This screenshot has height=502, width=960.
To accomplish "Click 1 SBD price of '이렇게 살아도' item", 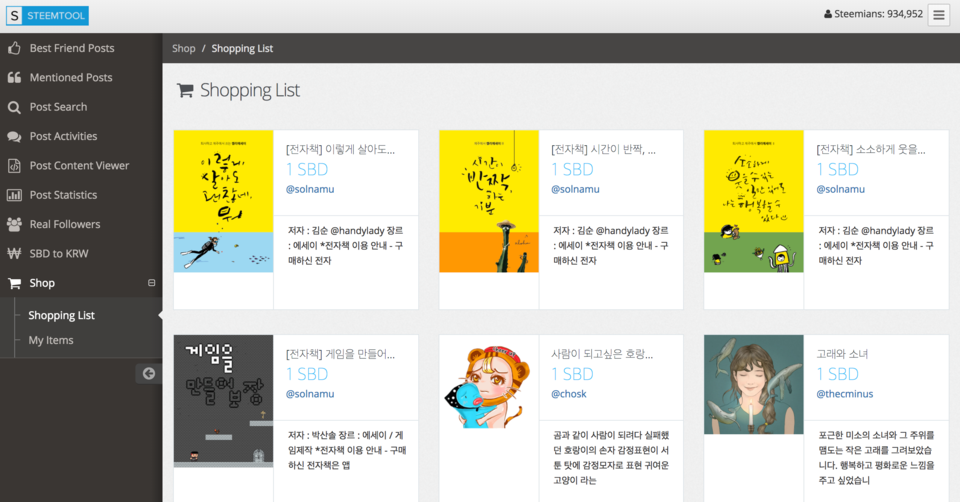I will [x=307, y=170].
